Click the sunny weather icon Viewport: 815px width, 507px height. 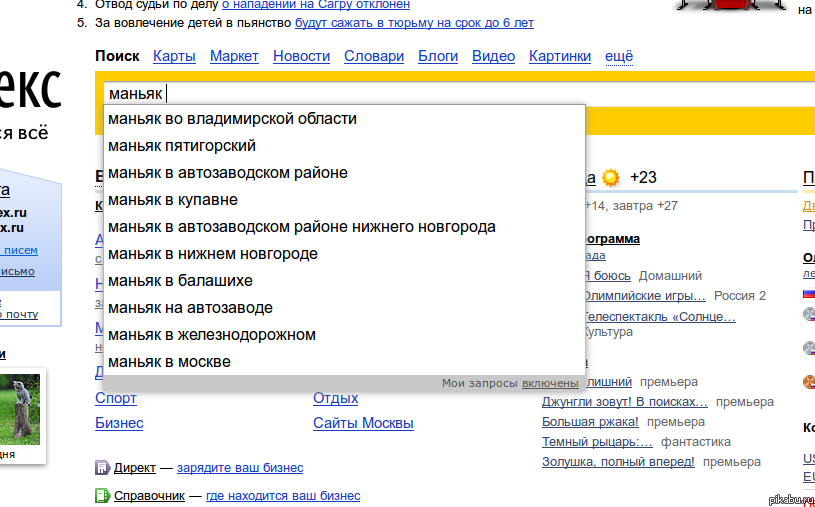point(611,177)
